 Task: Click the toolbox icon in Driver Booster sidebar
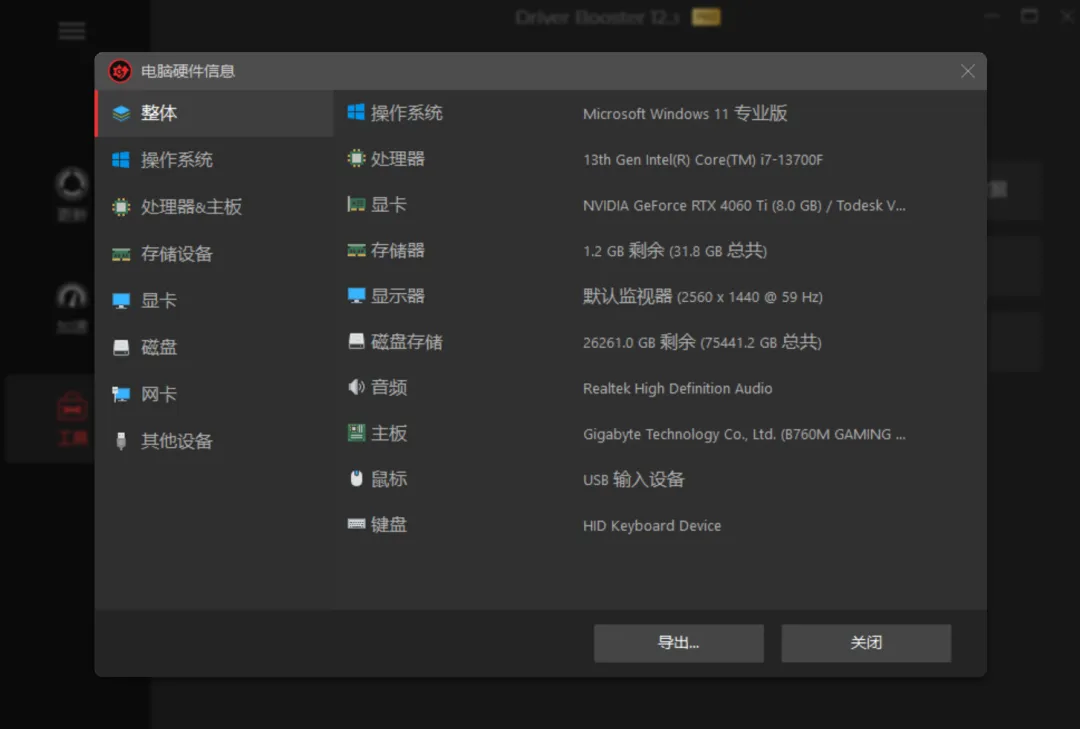point(72,407)
